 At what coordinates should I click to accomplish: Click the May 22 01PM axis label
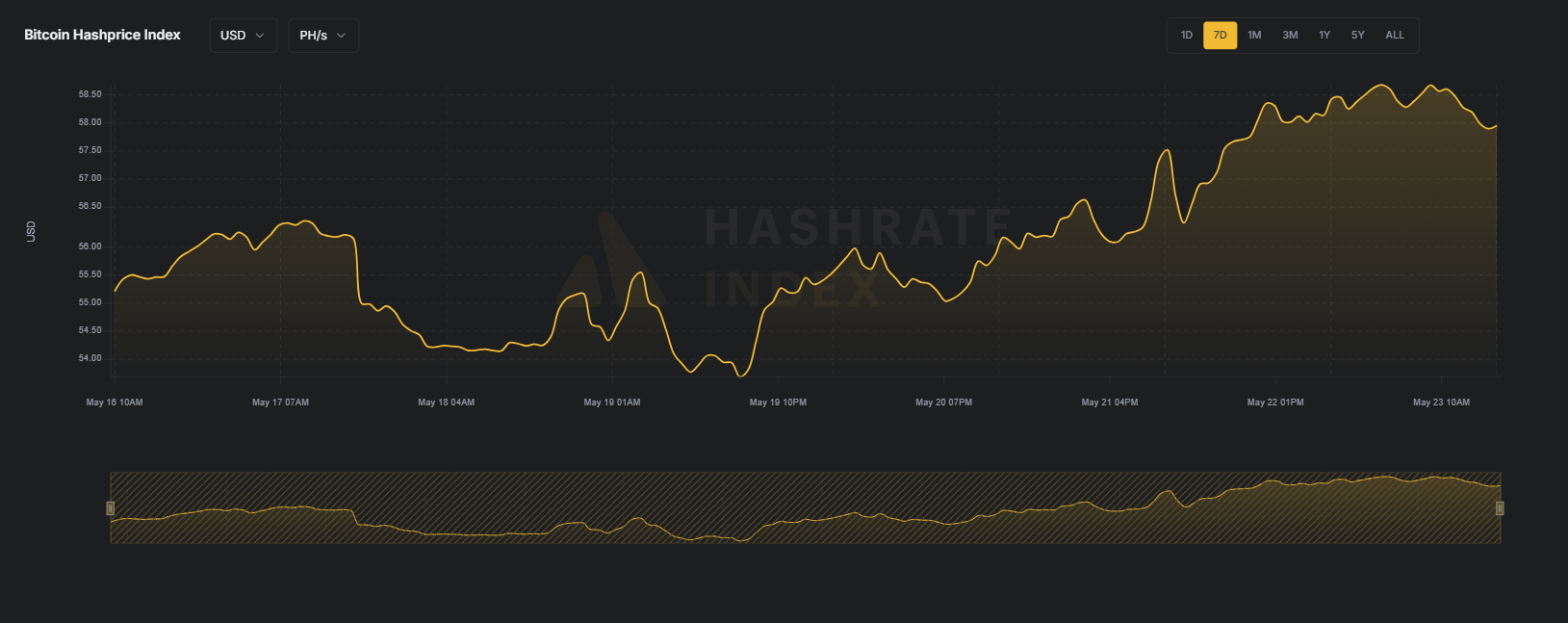pos(1275,402)
